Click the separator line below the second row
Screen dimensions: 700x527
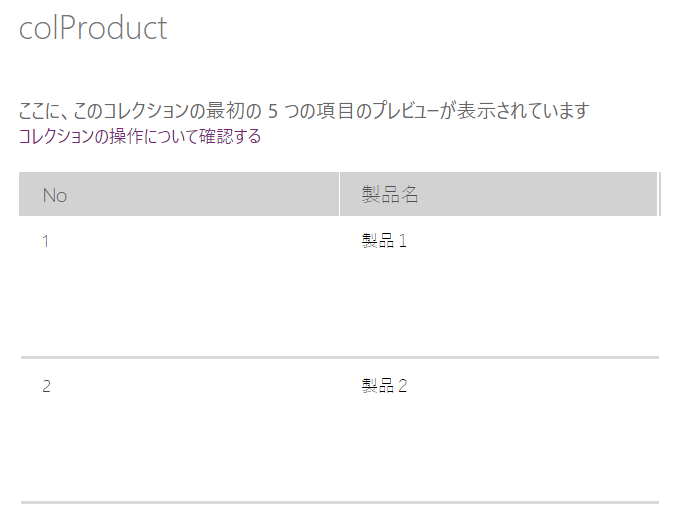coord(340,502)
